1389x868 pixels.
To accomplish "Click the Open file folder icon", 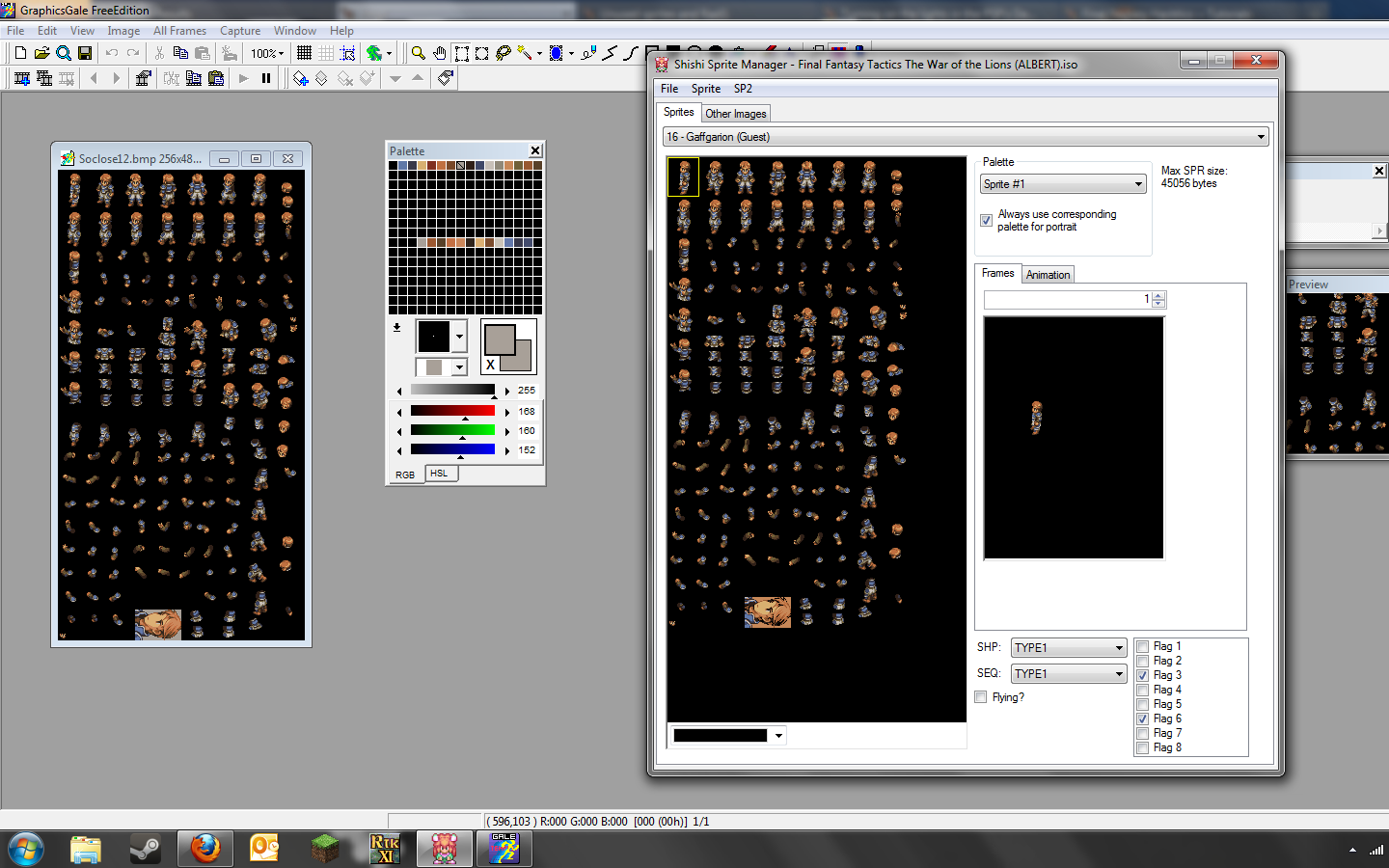I will tap(41, 53).
